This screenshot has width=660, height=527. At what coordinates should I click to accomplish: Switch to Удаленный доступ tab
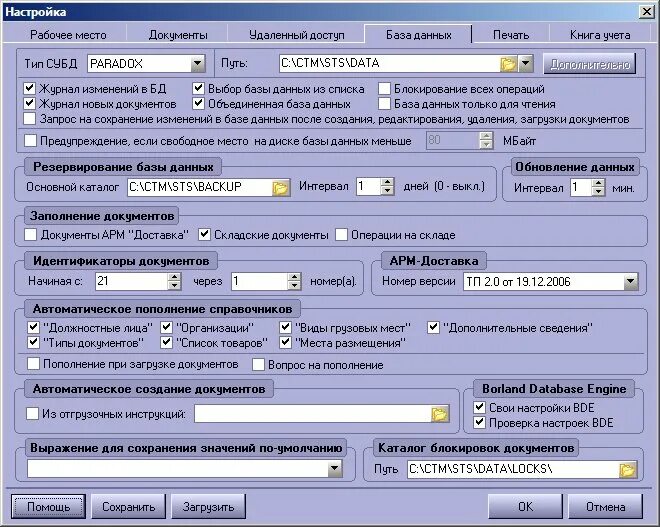296,35
